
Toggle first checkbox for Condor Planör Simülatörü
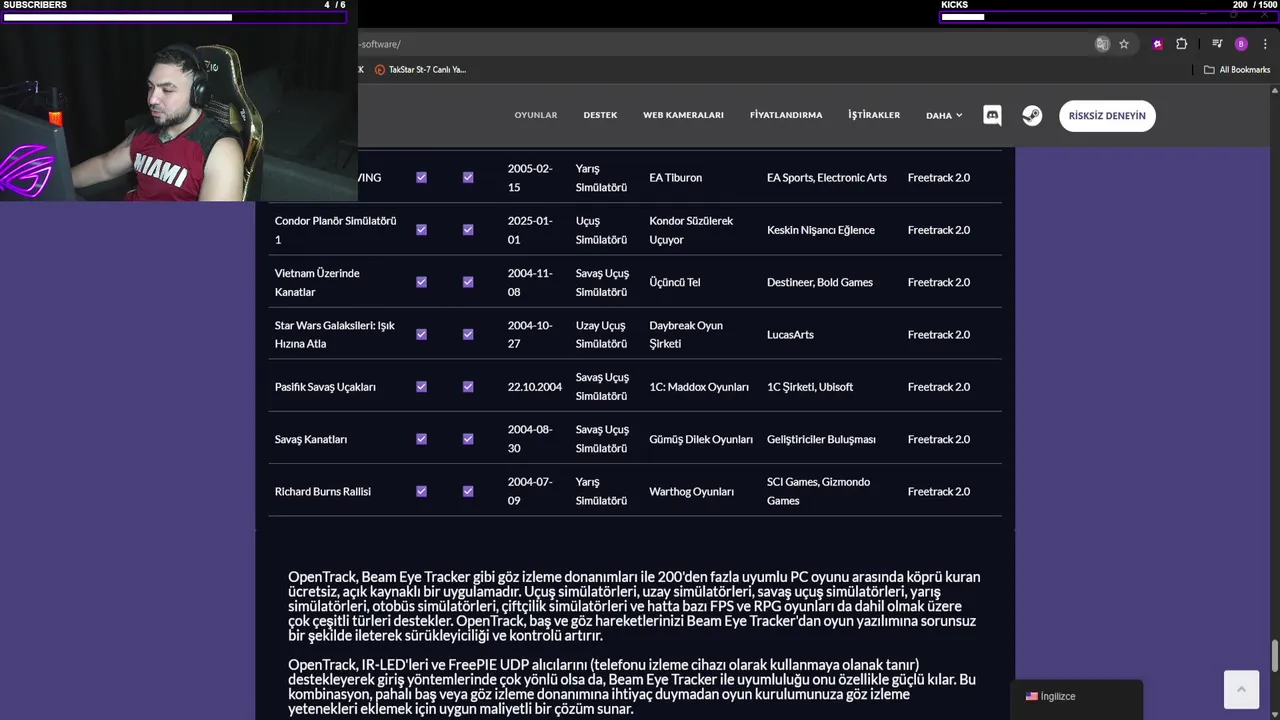pos(421,230)
